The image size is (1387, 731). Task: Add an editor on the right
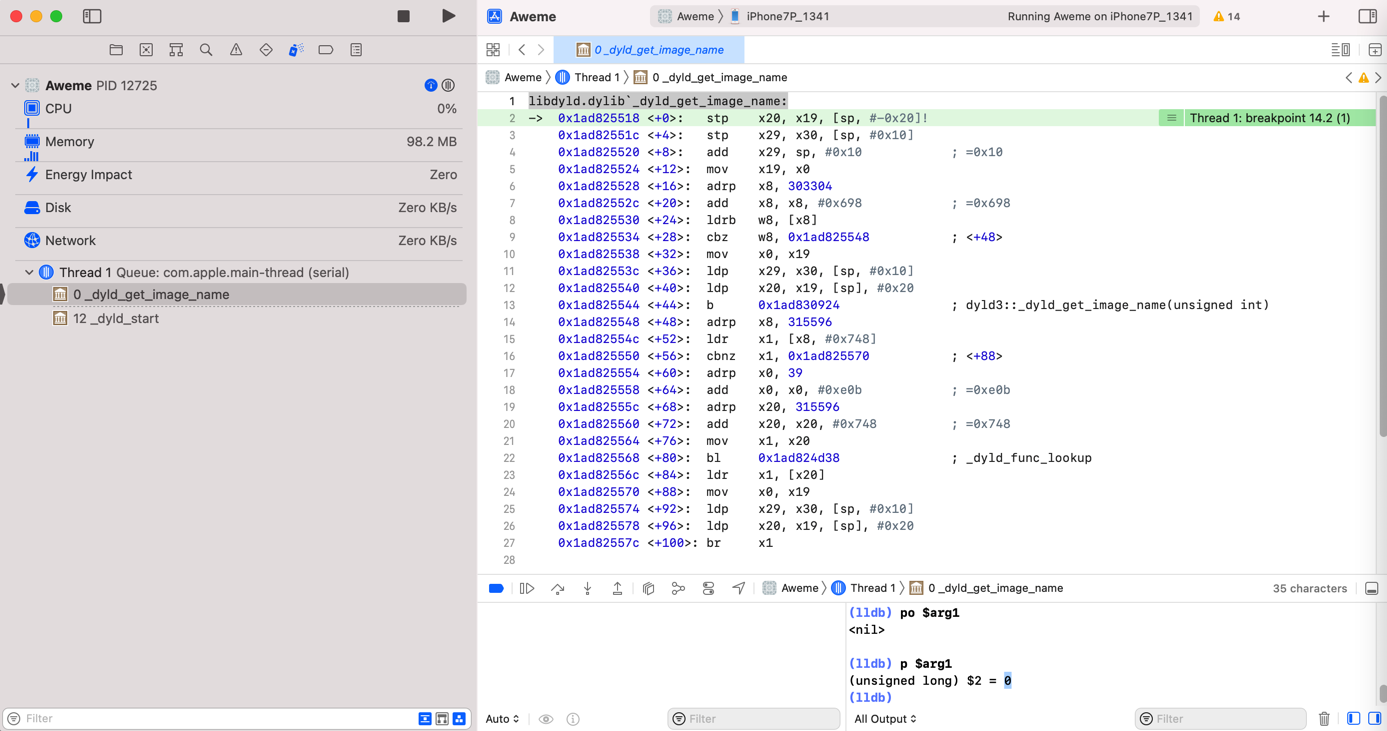1375,50
